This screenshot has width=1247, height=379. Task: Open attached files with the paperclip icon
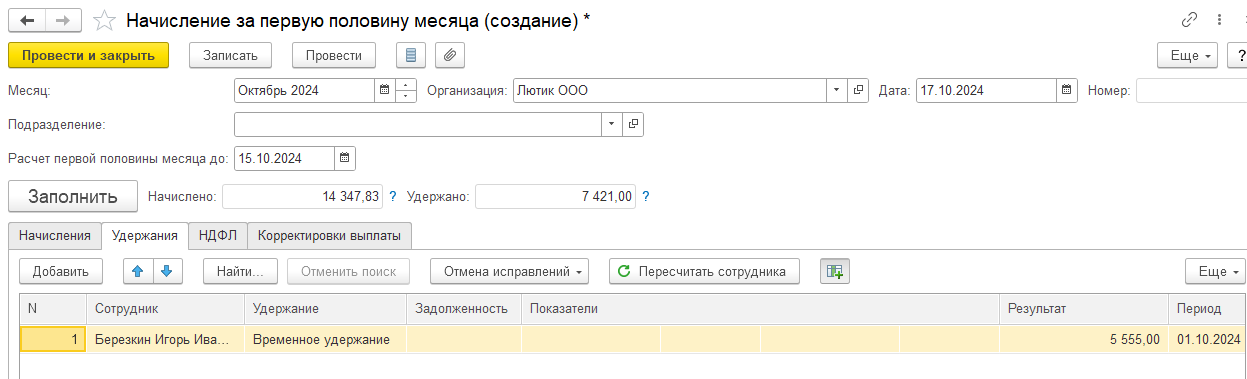[450, 56]
